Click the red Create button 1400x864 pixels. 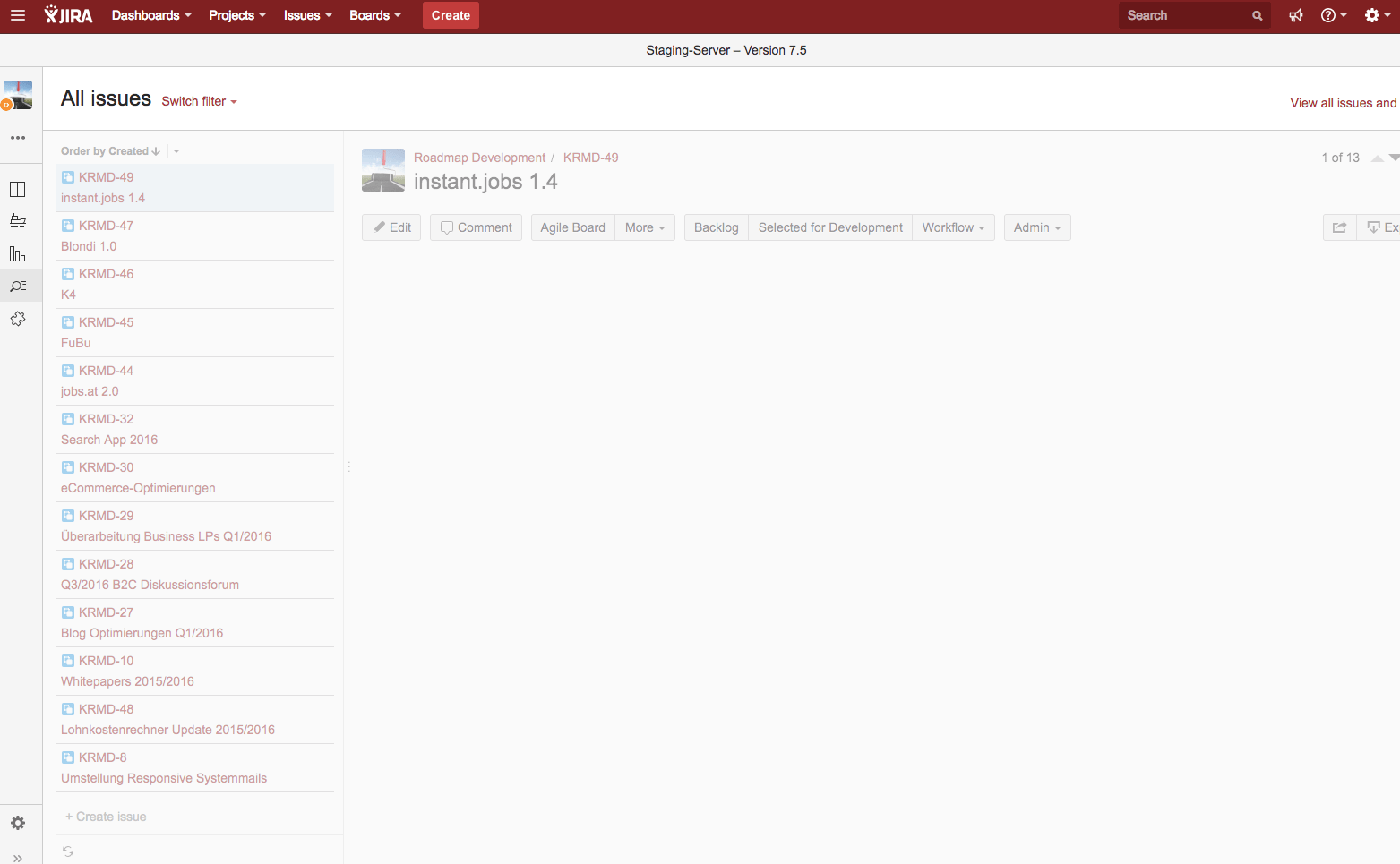(451, 15)
